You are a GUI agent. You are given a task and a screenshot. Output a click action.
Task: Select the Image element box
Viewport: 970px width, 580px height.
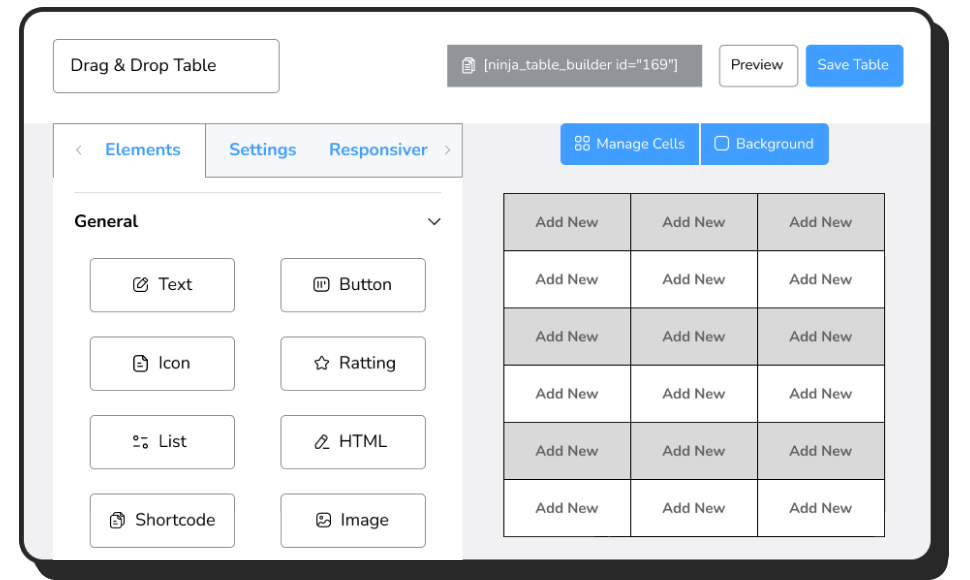coord(353,521)
